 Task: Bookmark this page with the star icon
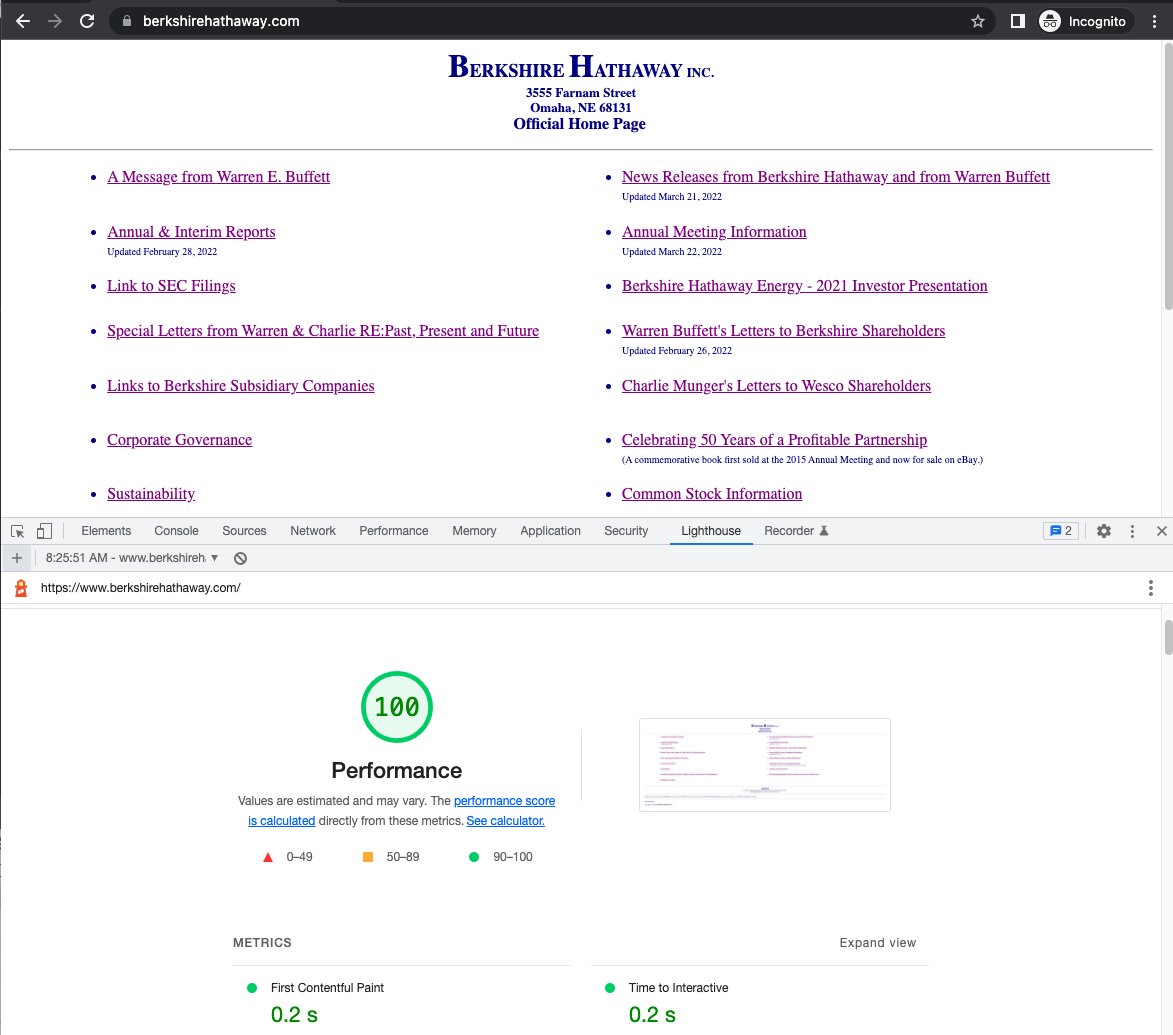click(x=978, y=21)
